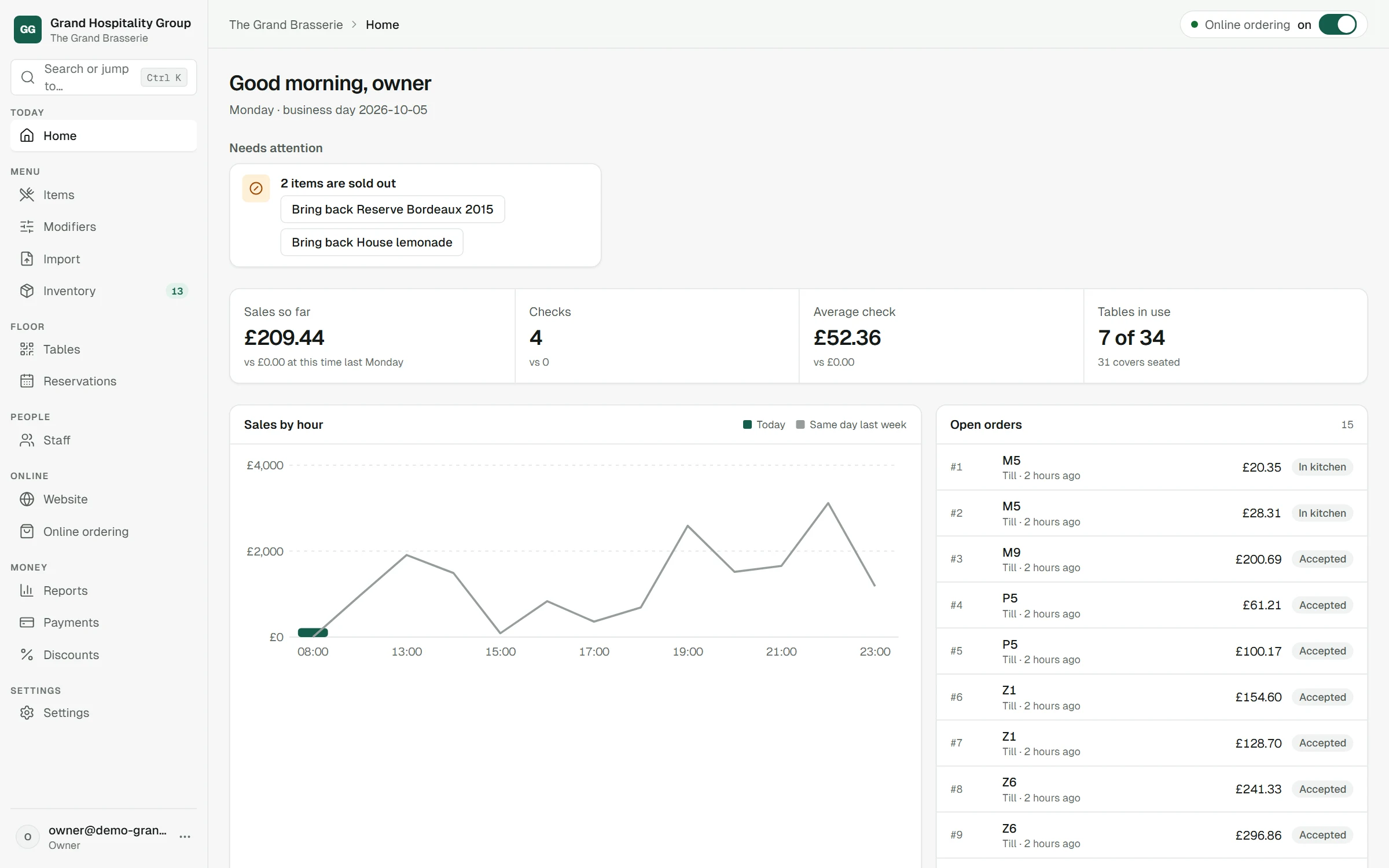The image size is (1389, 868).
Task: Click the GG organization logo
Action: point(27,30)
